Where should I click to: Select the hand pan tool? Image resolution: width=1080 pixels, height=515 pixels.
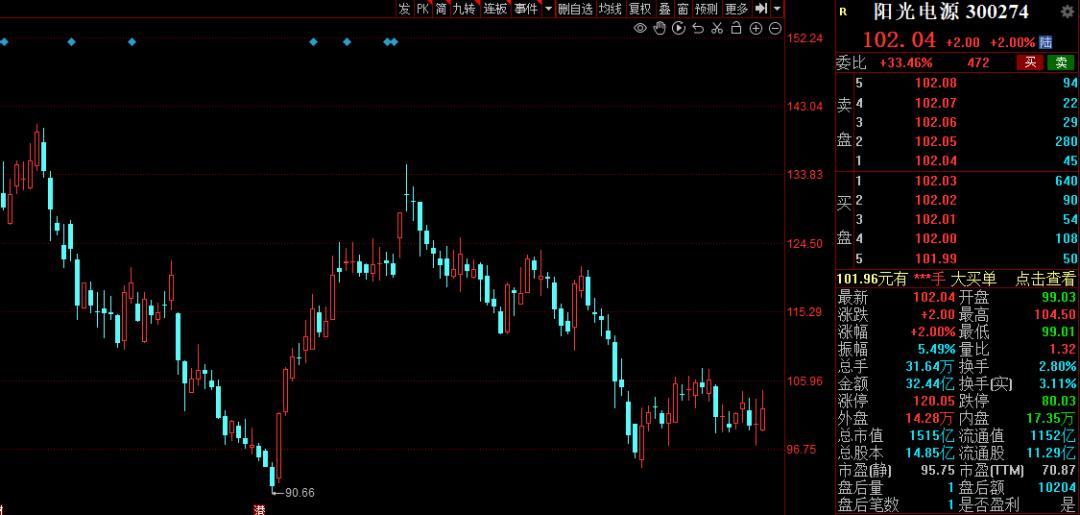tap(660, 28)
